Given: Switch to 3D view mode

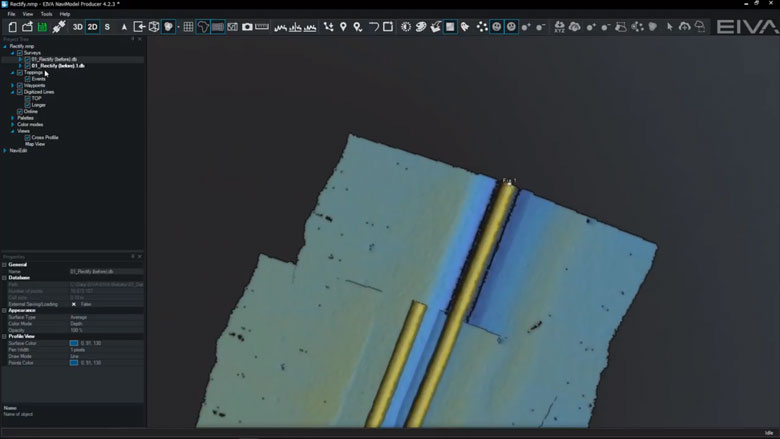Looking at the screenshot, I should click(x=78, y=27).
